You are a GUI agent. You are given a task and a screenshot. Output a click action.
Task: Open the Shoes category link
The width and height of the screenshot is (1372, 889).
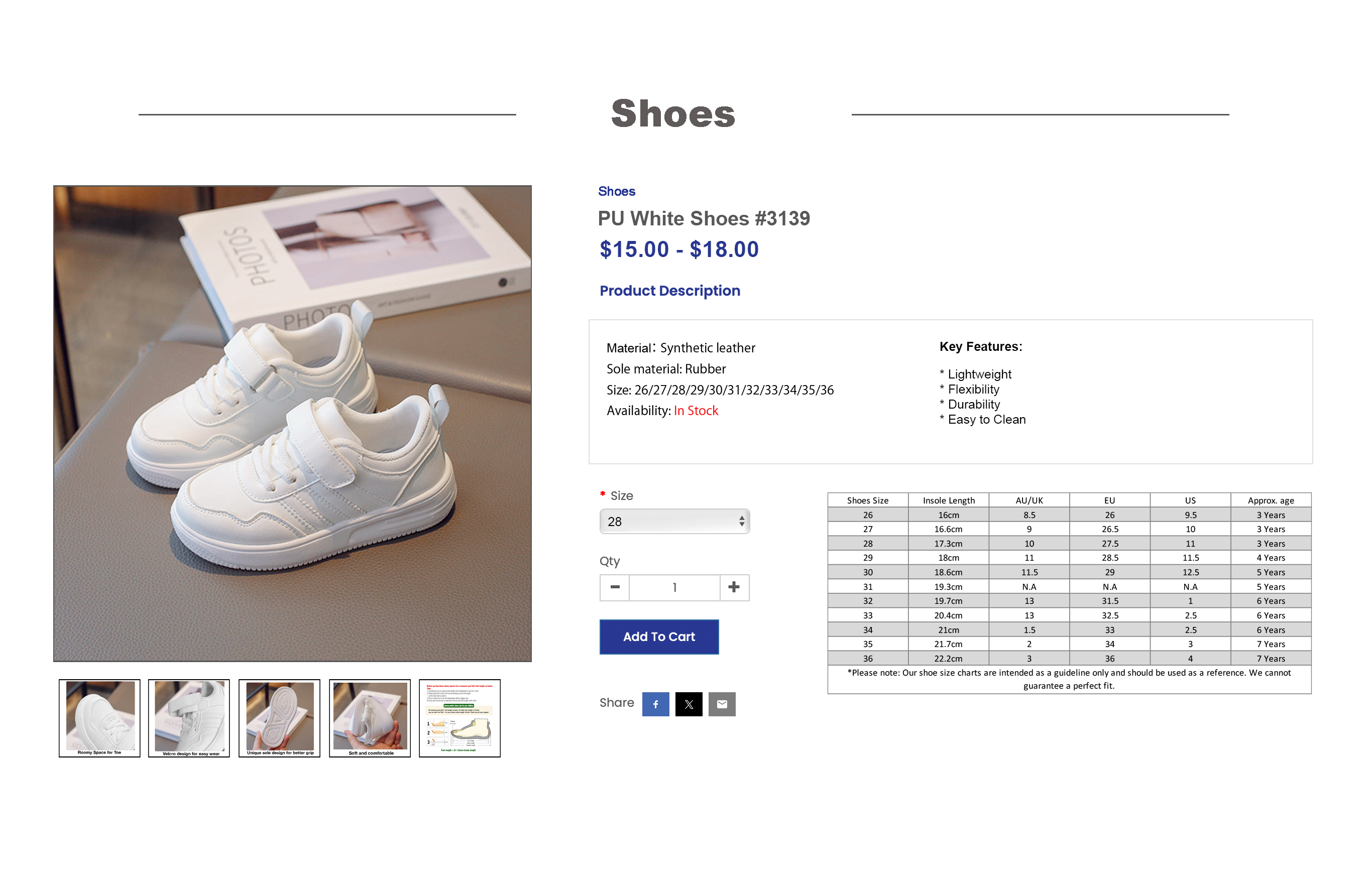[616, 191]
